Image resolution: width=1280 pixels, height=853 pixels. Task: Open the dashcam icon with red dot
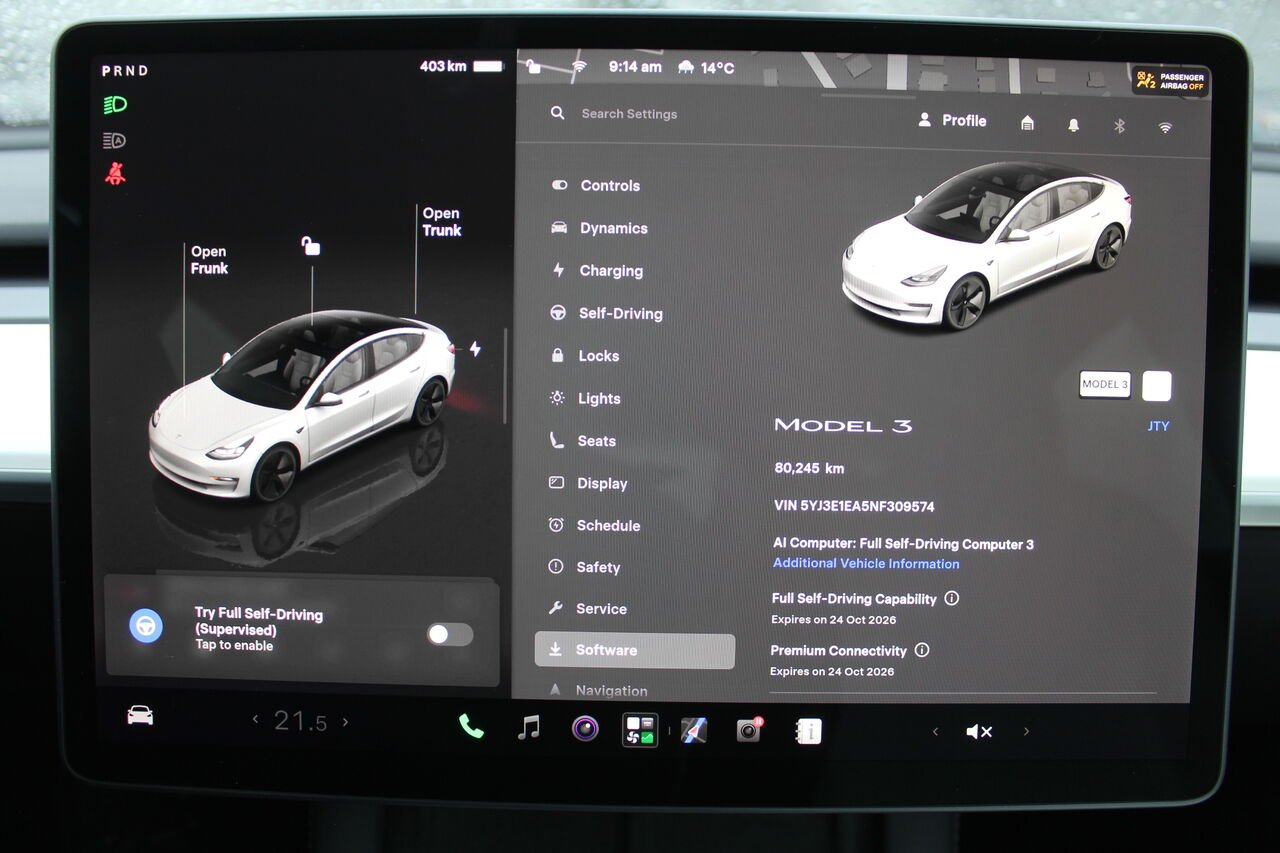point(749,730)
